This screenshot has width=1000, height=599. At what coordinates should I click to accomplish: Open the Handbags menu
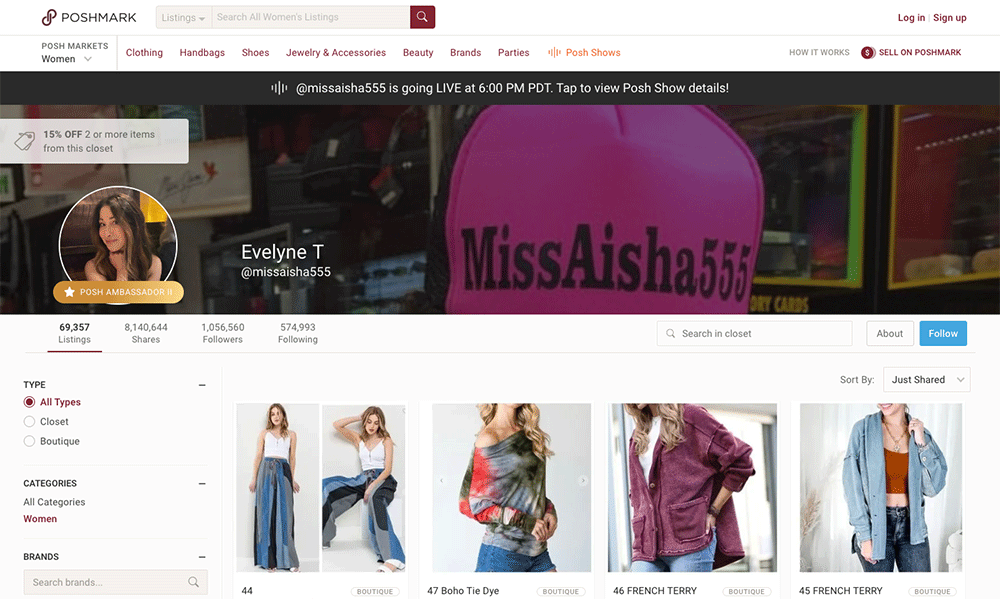[x=202, y=53]
